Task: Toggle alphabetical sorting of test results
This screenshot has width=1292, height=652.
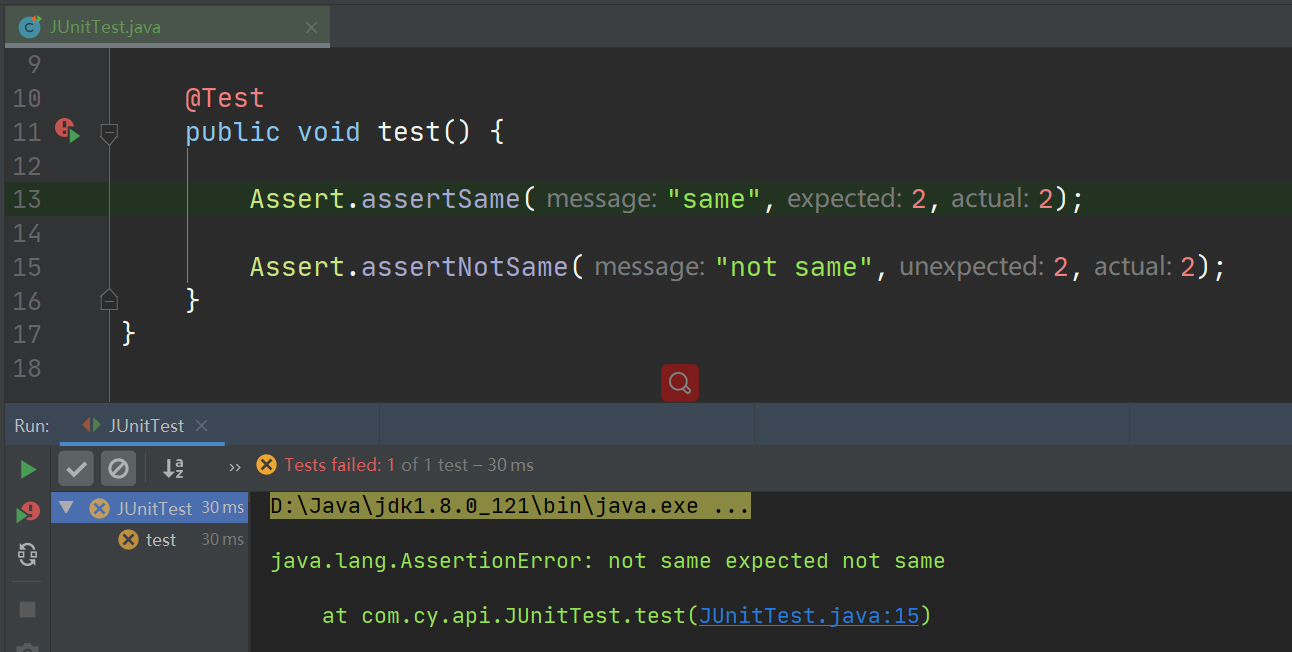Action: [x=172, y=468]
